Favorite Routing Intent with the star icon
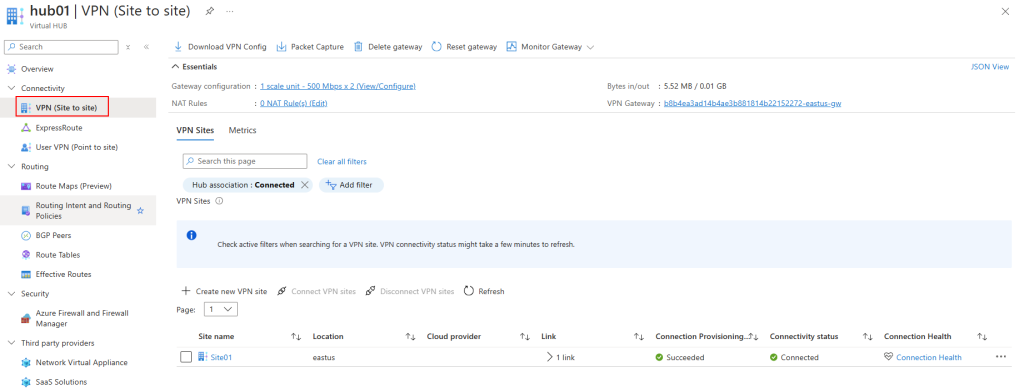The width and height of the screenshot is (1024, 389). (140, 211)
